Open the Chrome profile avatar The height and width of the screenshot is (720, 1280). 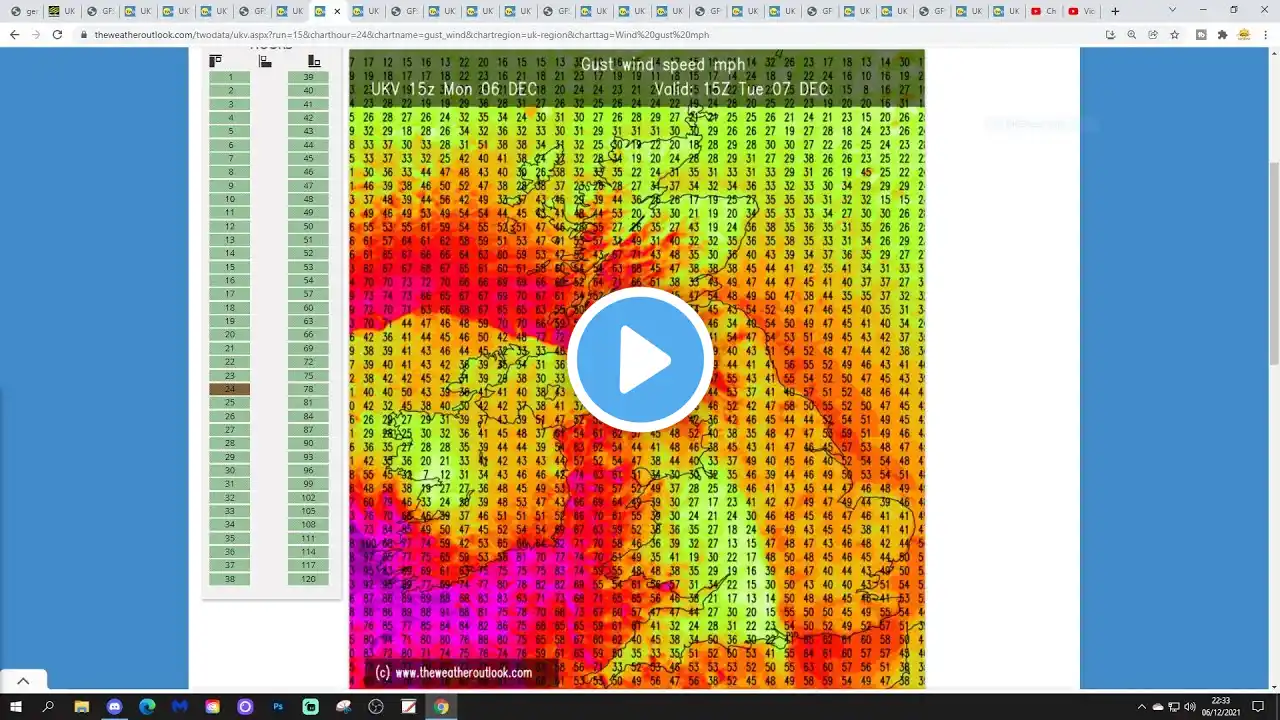point(1244,34)
